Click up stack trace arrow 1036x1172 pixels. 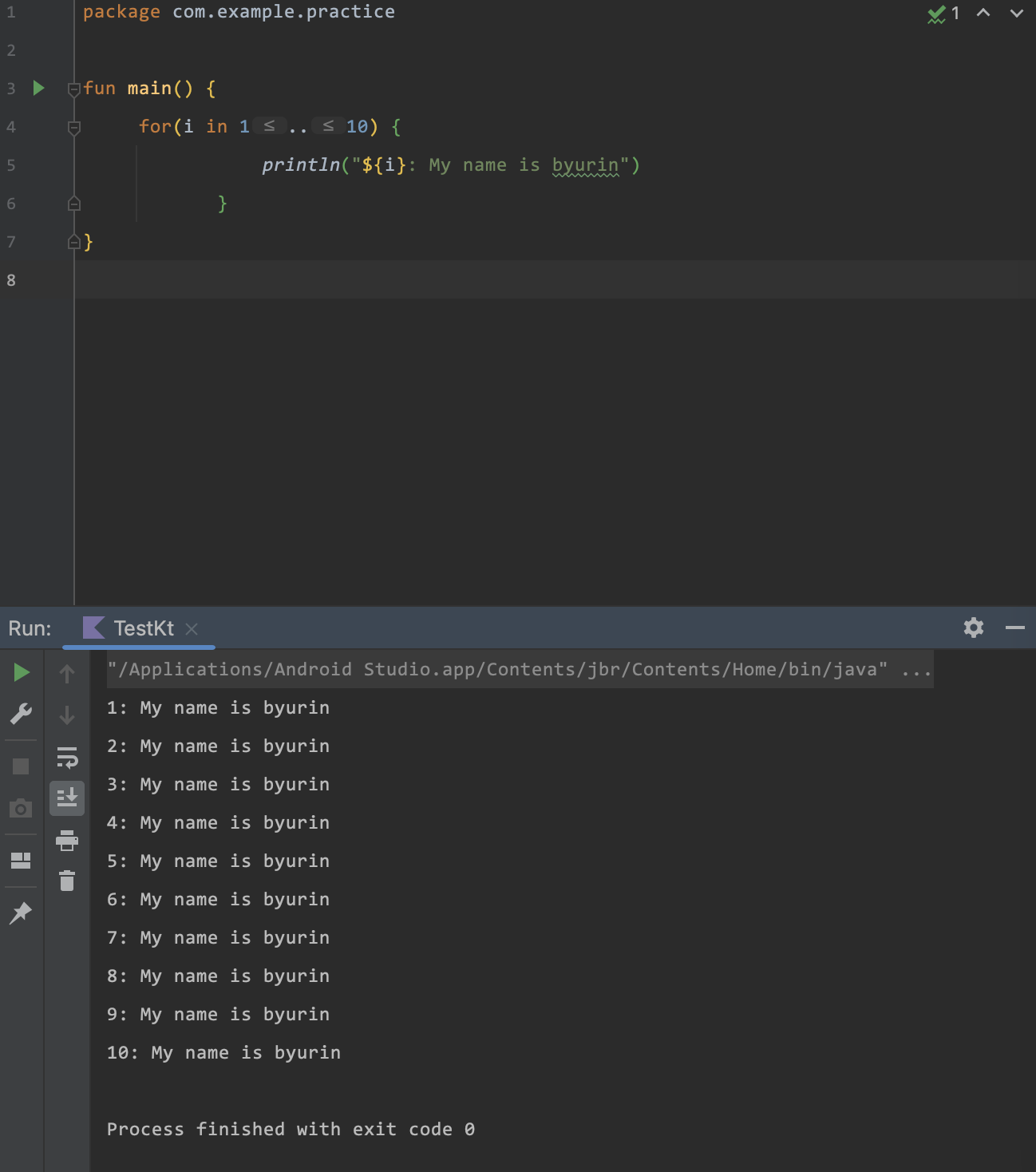[67, 674]
